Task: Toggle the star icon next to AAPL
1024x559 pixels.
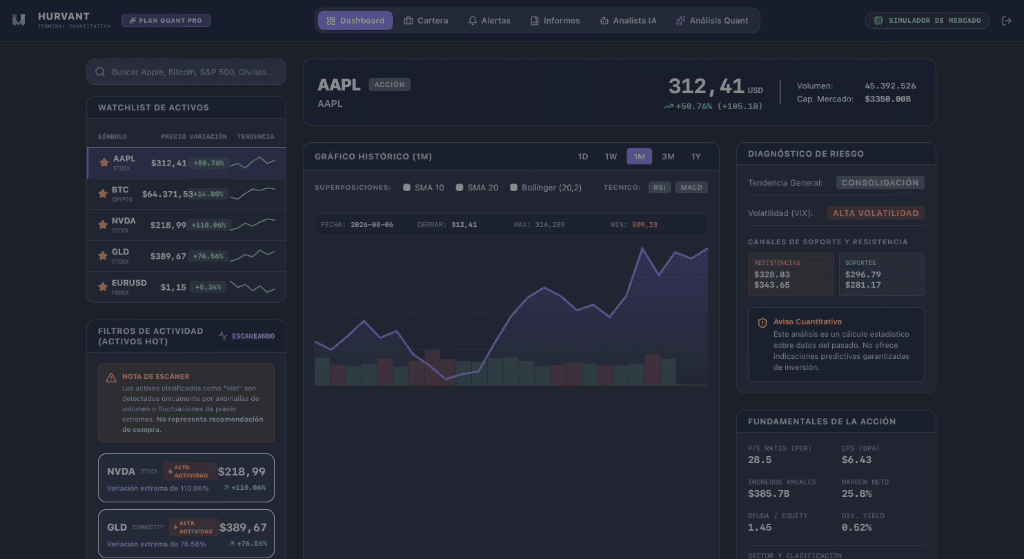Action: [x=104, y=163]
